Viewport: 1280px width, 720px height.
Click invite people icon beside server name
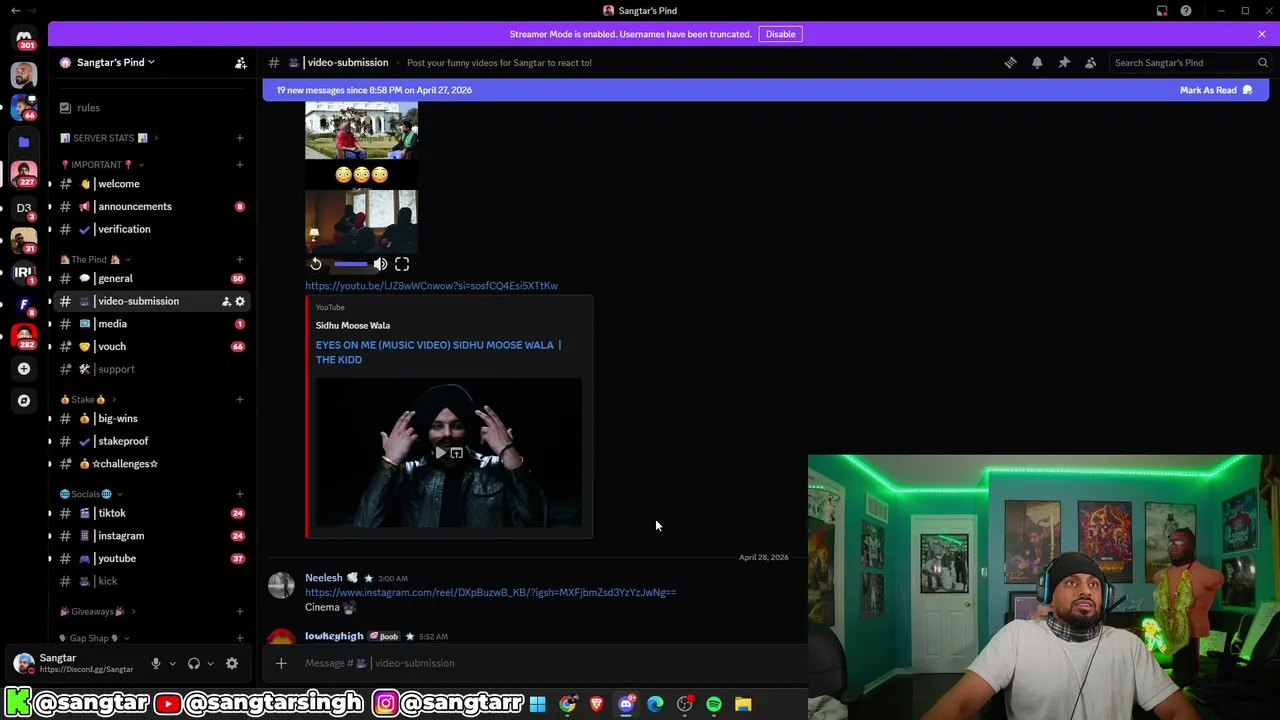[x=240, y=62]
